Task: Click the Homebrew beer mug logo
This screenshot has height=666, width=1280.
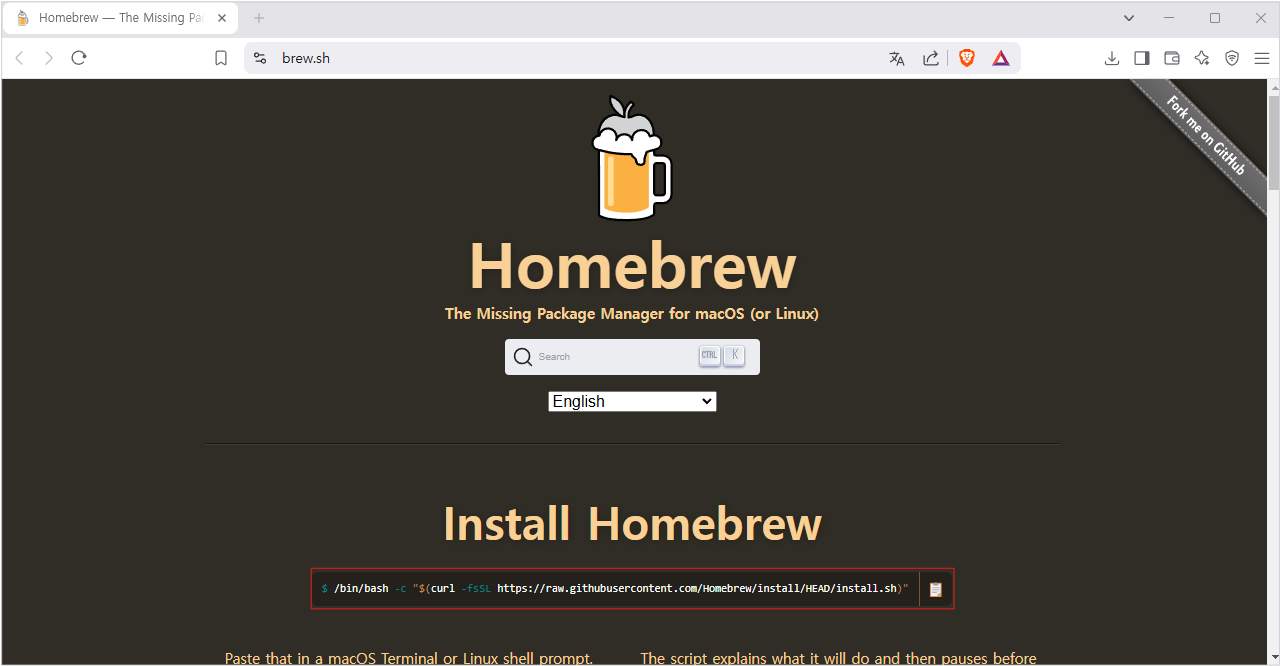Action: click(x=632, y=158)
